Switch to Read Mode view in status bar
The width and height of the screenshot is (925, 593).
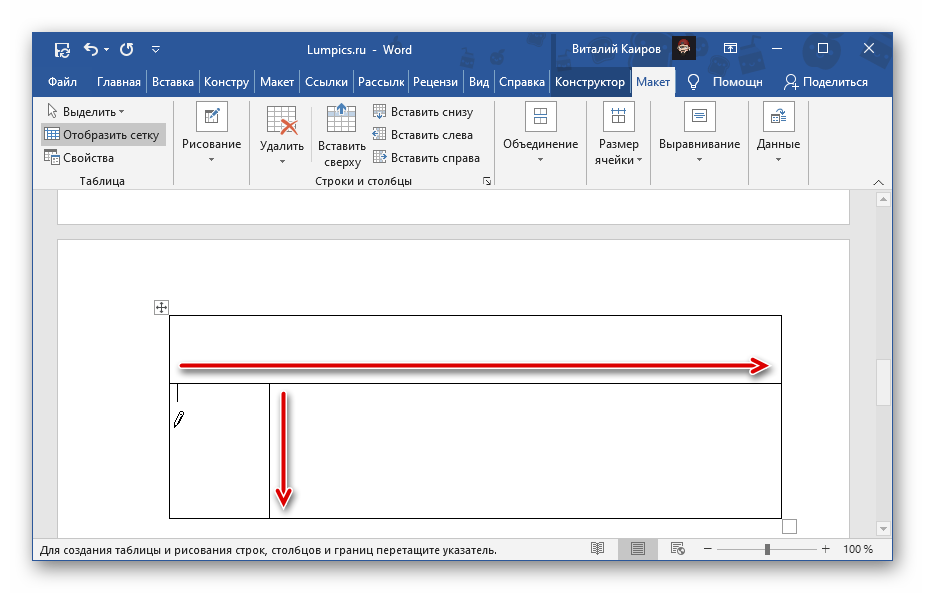tap(597, 549)
